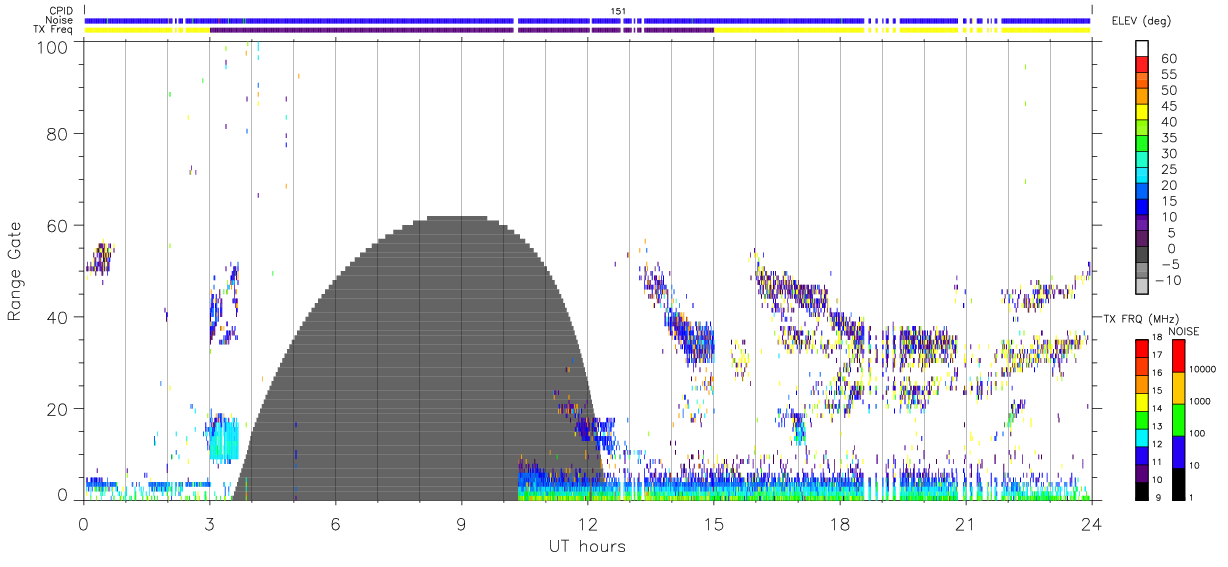The width and height of the screenshot is (1228, 567).
Task: Select the 'UT hours' x-axis label
Action: 587,546
